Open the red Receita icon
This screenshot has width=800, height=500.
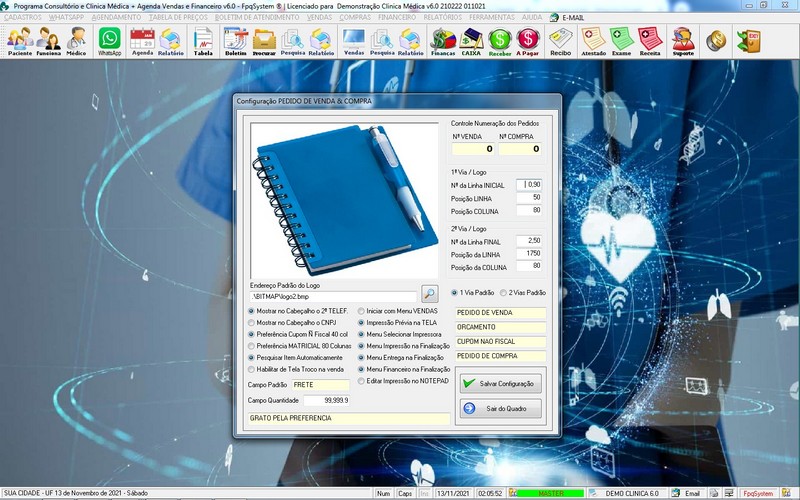[x=650, y=41]
